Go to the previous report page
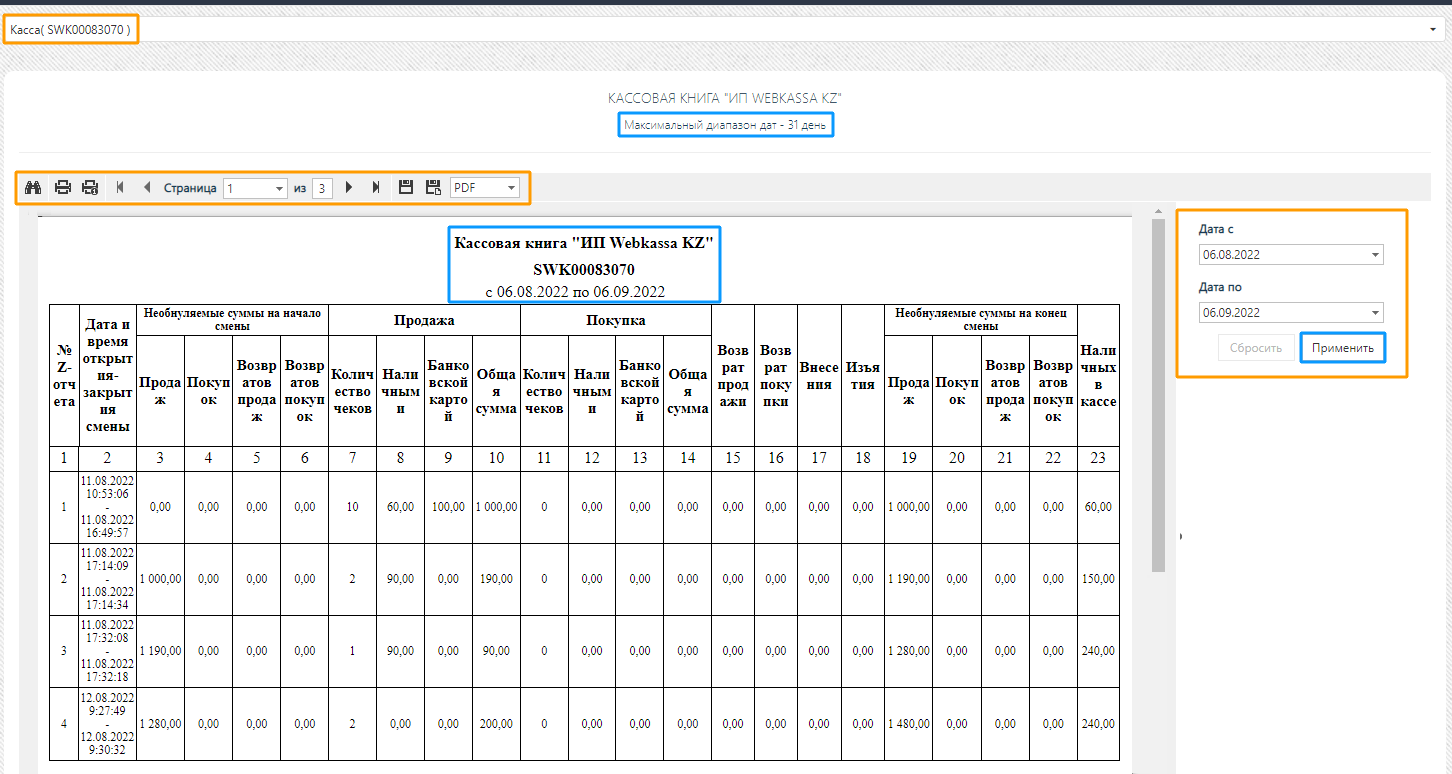 point(148,187)
